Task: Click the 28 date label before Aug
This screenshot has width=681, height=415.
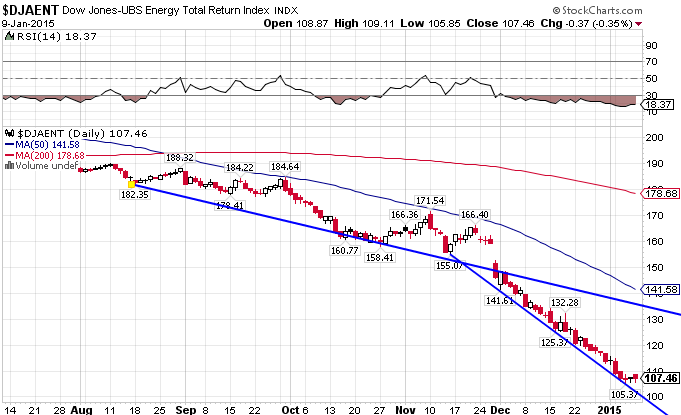Action: 60,410
